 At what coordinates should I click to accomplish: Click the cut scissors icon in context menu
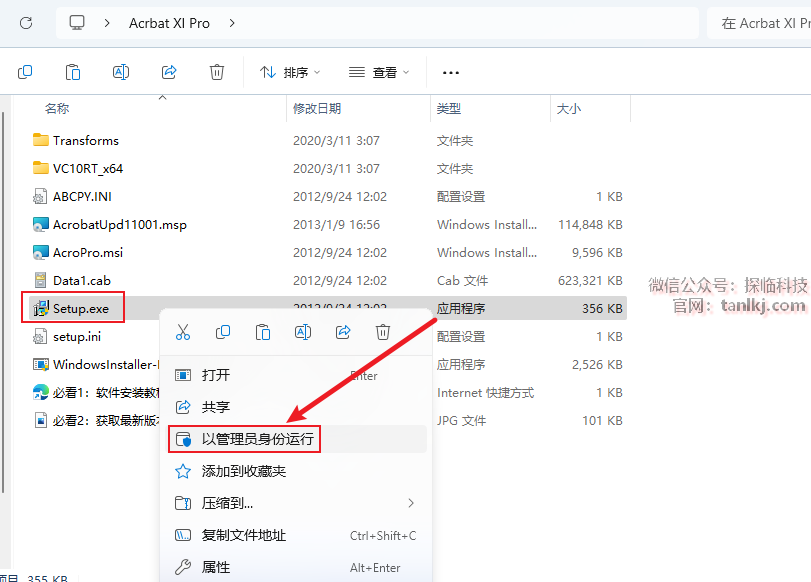(183, 332)
